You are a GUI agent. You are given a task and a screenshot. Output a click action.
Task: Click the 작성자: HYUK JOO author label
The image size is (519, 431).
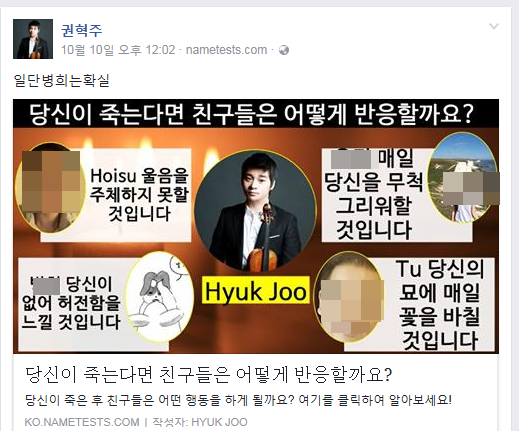pyautogui.click(x=200, y=422)
